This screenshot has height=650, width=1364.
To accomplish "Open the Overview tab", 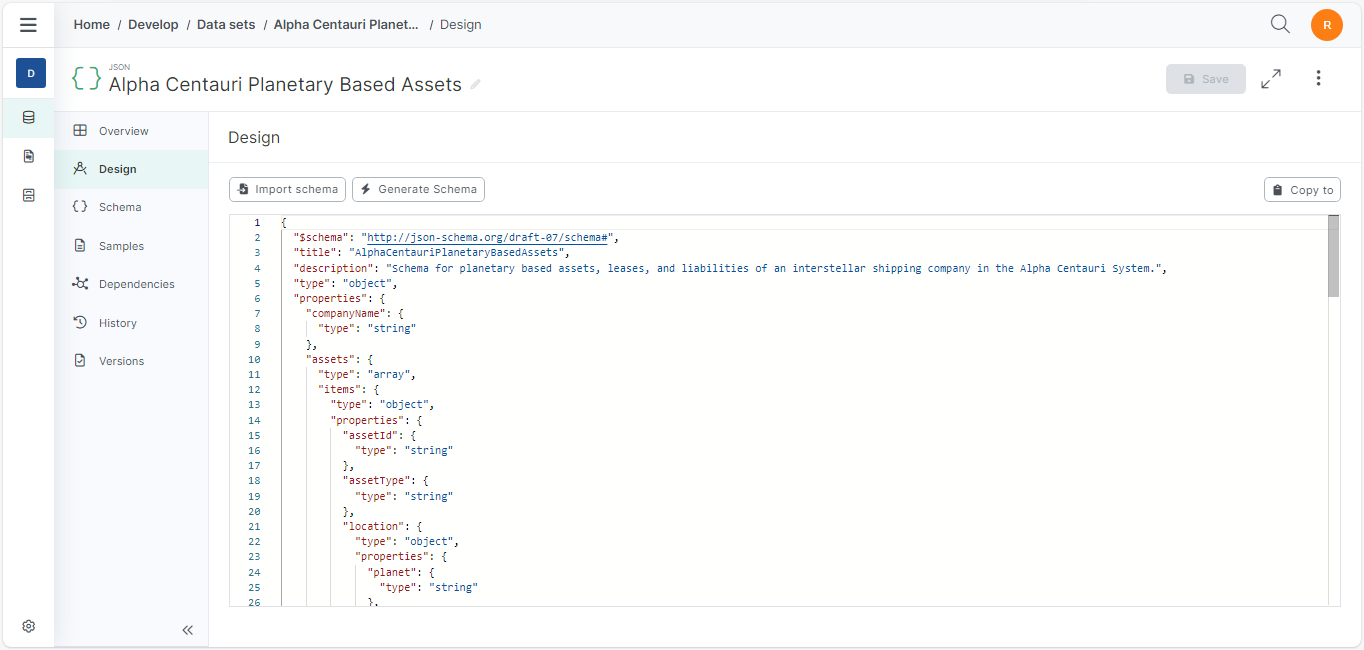I will pos(131,131).
